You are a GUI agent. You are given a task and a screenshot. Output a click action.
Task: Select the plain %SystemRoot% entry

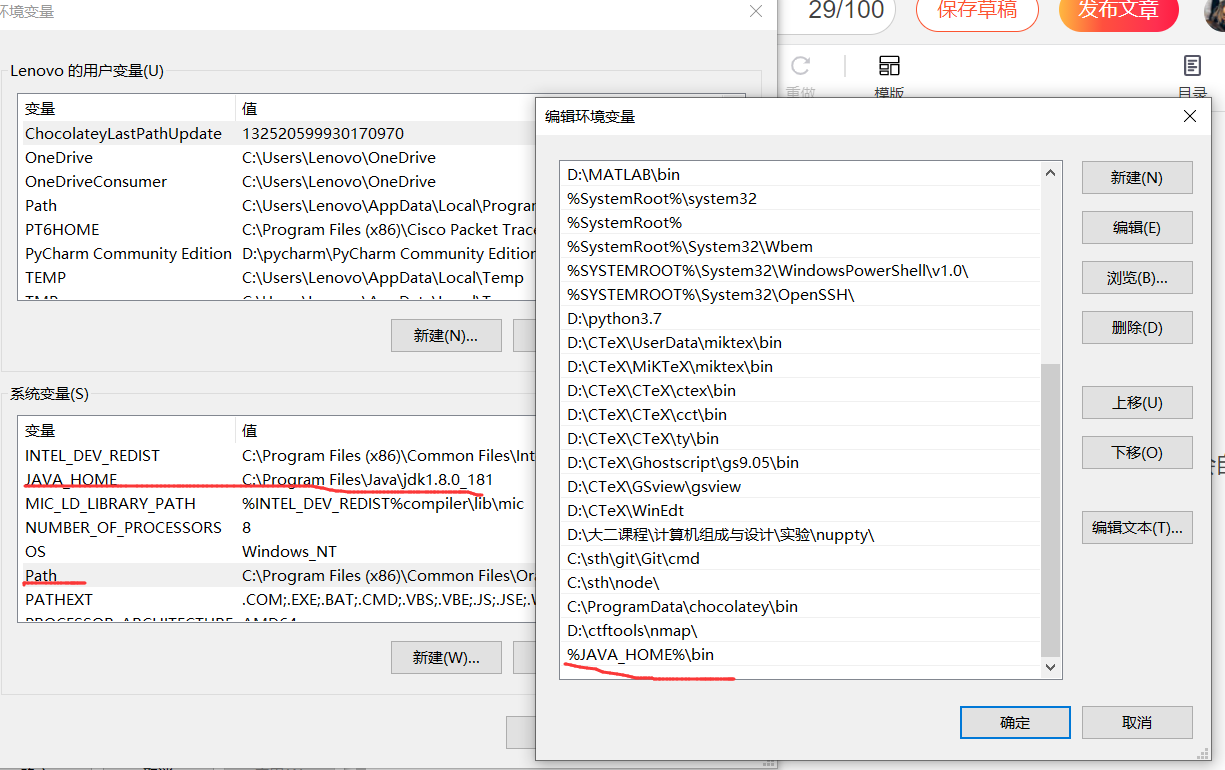[801, 222]
